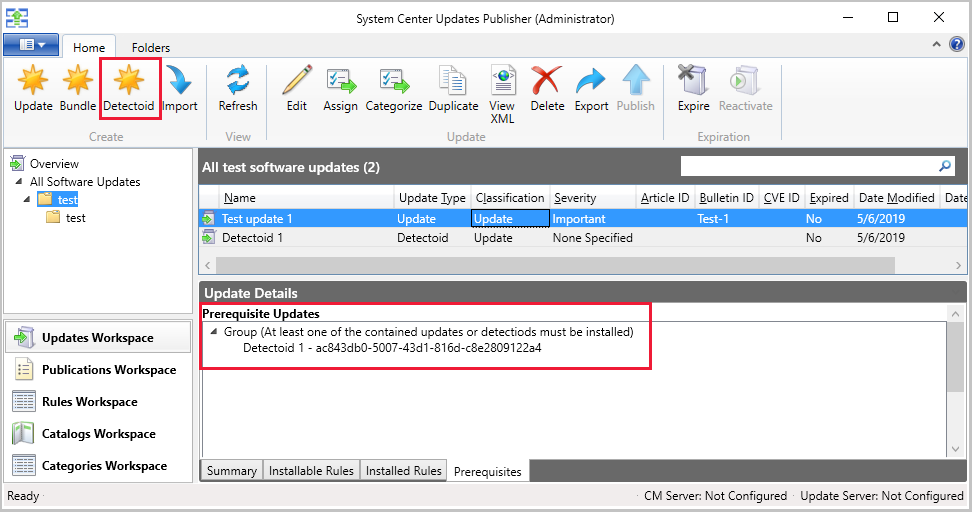972x512 pixels.
Task: Sort by the Classification column
Action: tap(510, 198)
